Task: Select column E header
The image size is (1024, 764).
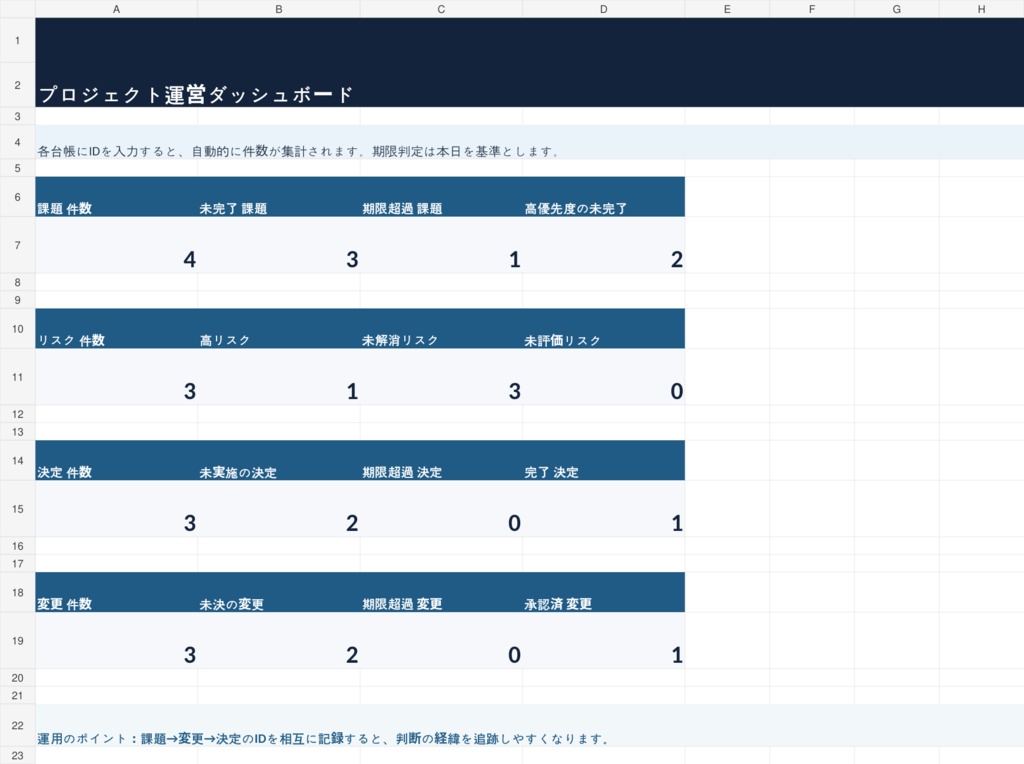Action: coord(727,9)
